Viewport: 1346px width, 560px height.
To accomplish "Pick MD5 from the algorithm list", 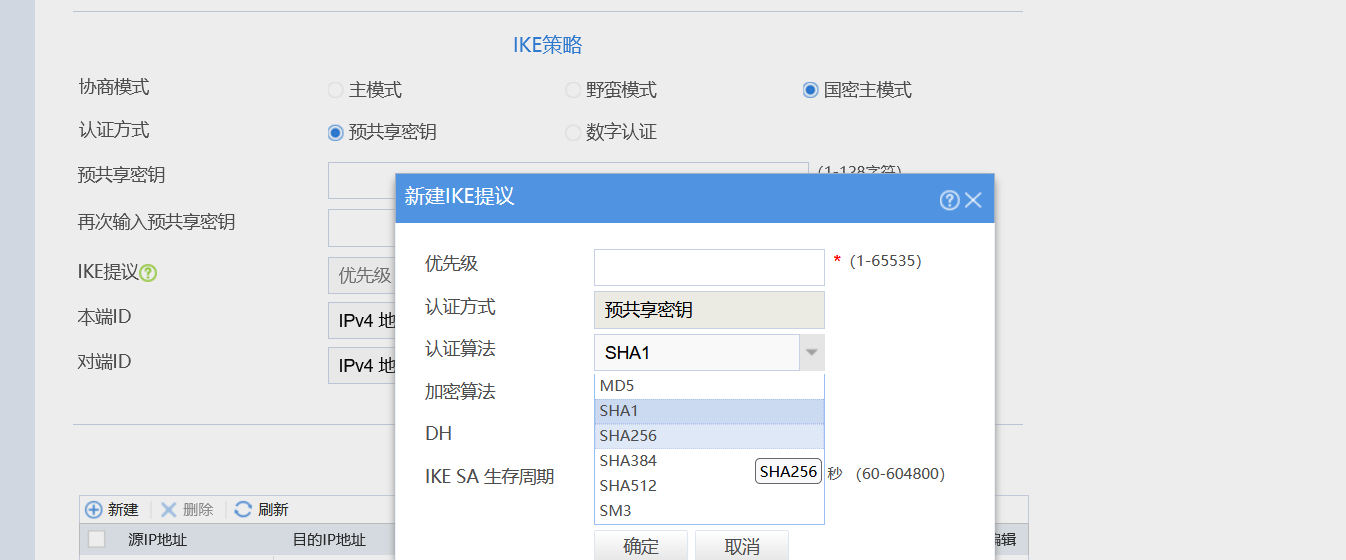I will [x=617, y=386].
